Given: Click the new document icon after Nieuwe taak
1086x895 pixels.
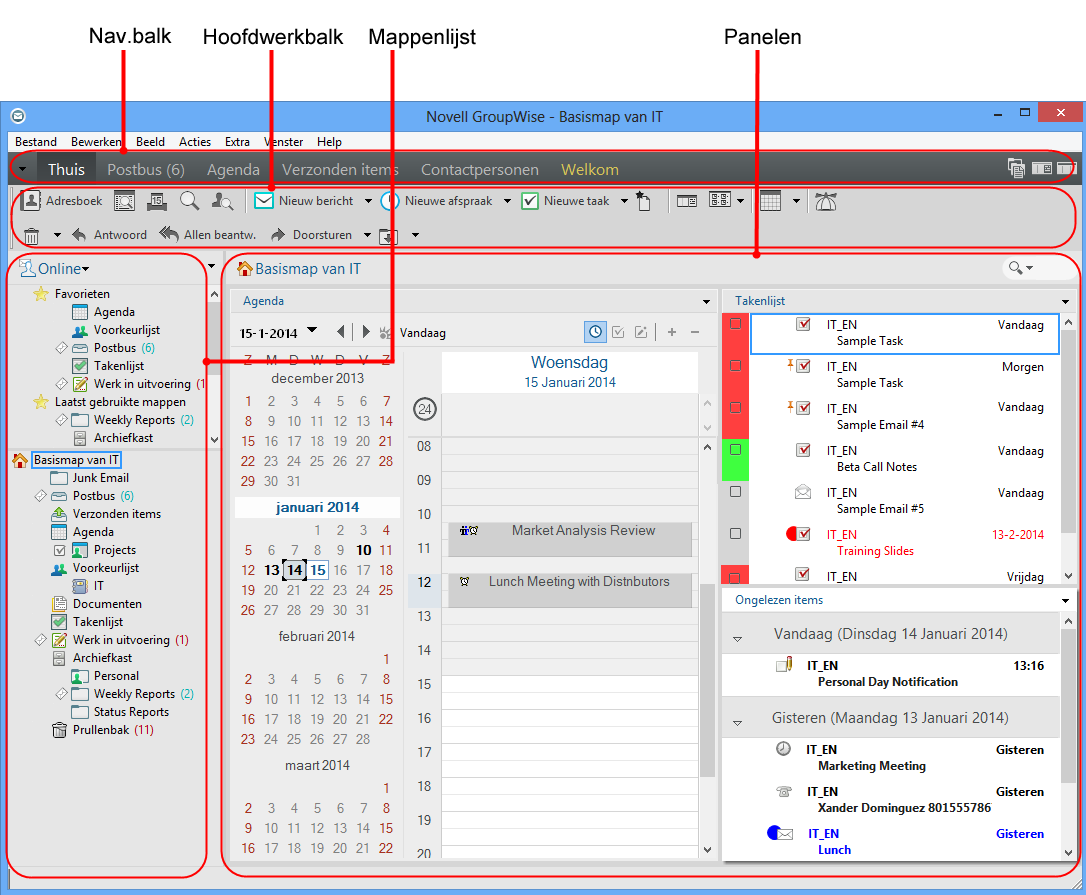Looking at the screenshot, I should click(x=643, y=201).
